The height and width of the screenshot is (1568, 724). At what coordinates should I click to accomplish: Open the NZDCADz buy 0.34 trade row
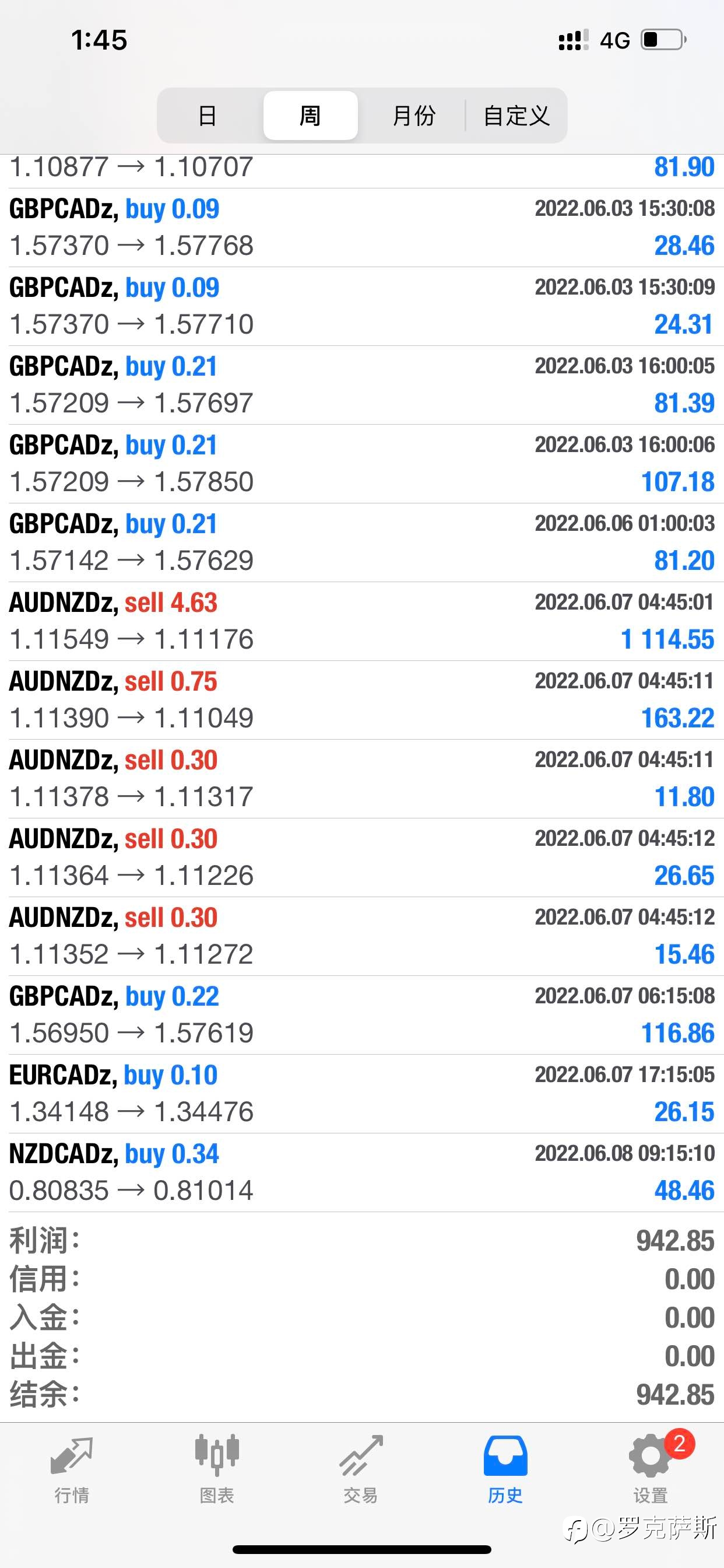click(362, 1172)
